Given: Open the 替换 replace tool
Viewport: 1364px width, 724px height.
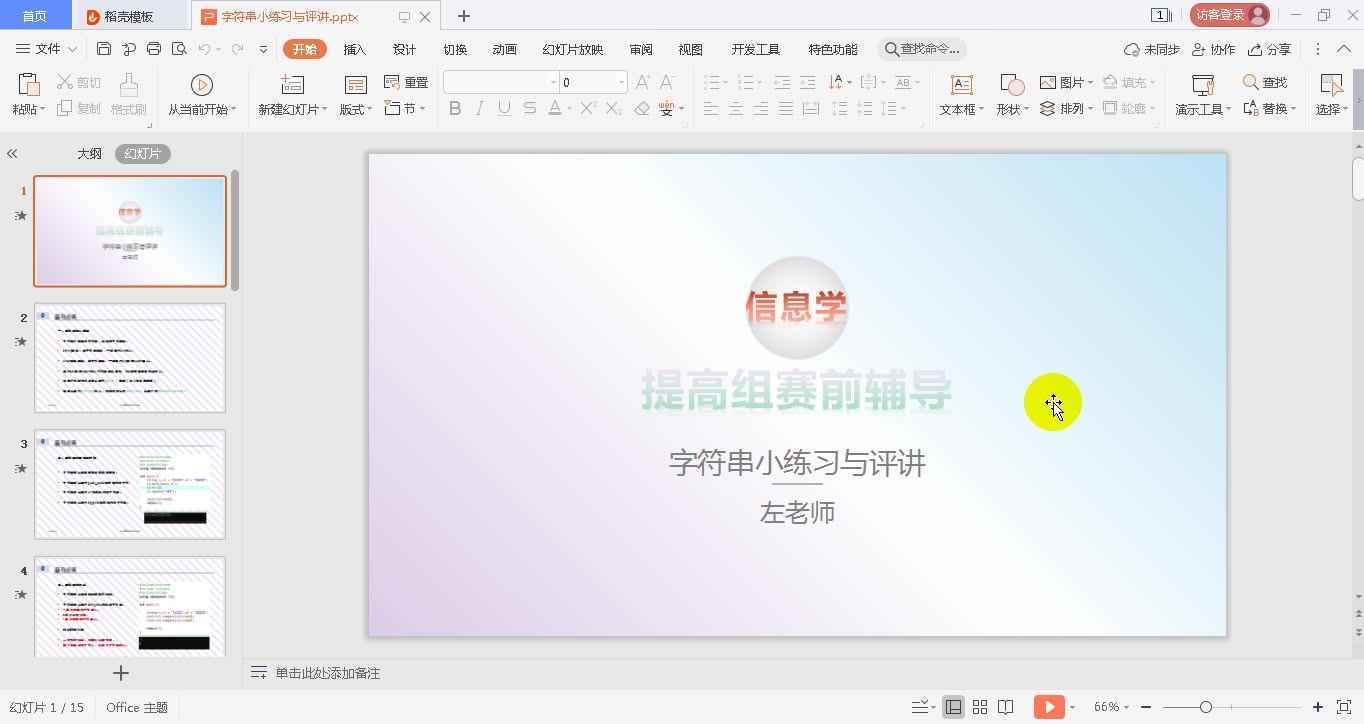Looking at the screenshot, I should tap(1265, 109).
